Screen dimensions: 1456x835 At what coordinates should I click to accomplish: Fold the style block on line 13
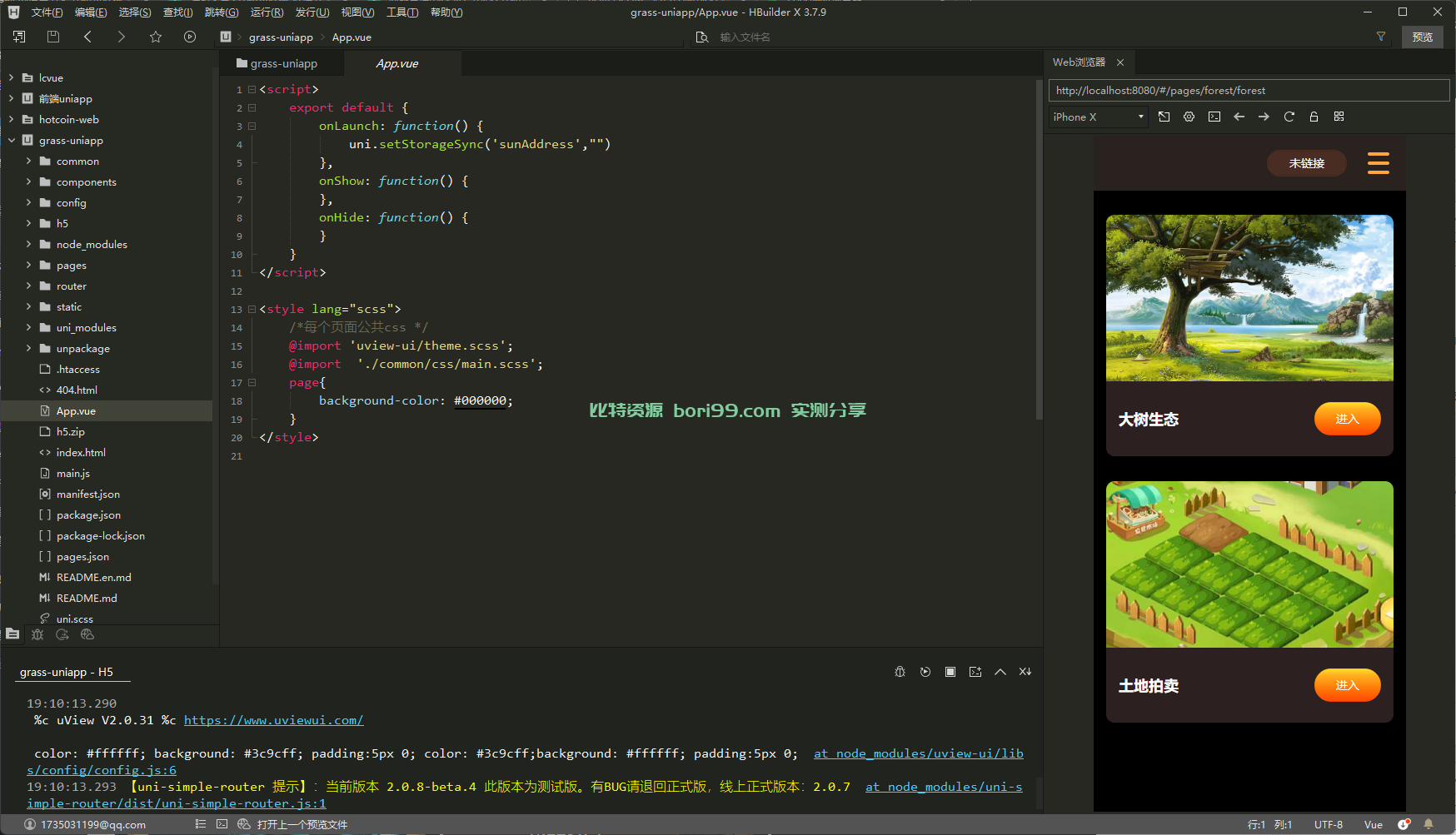[x=252, y=309]
